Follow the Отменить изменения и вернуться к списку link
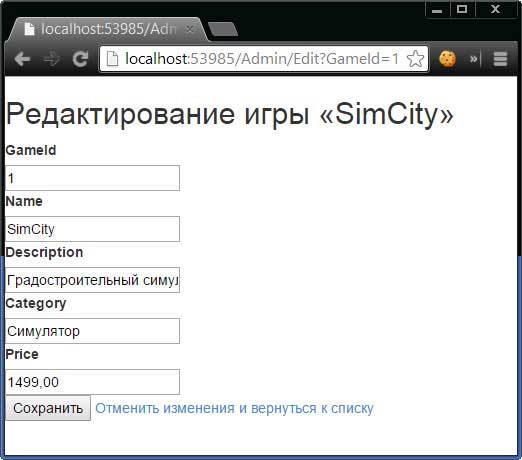This screenshot has width=522, height=460. coord(234,408)
